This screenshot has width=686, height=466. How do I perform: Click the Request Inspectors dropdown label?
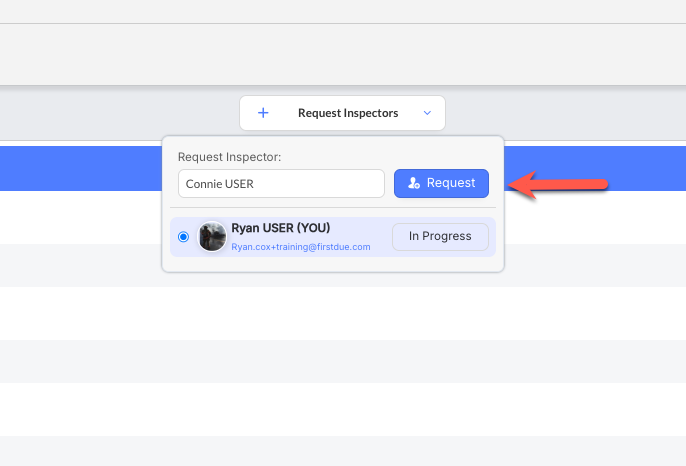(347, 113)
